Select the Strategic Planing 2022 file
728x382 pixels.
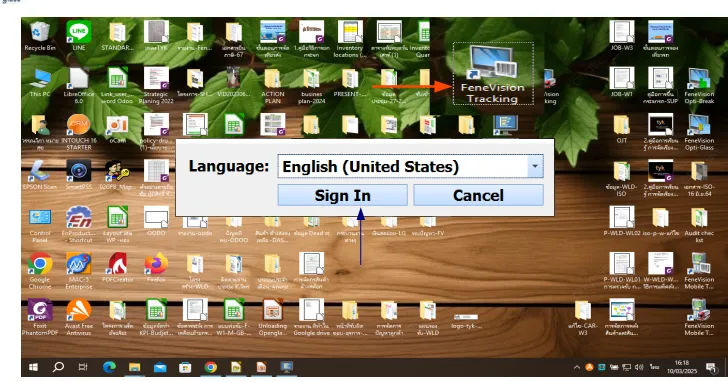156,86
